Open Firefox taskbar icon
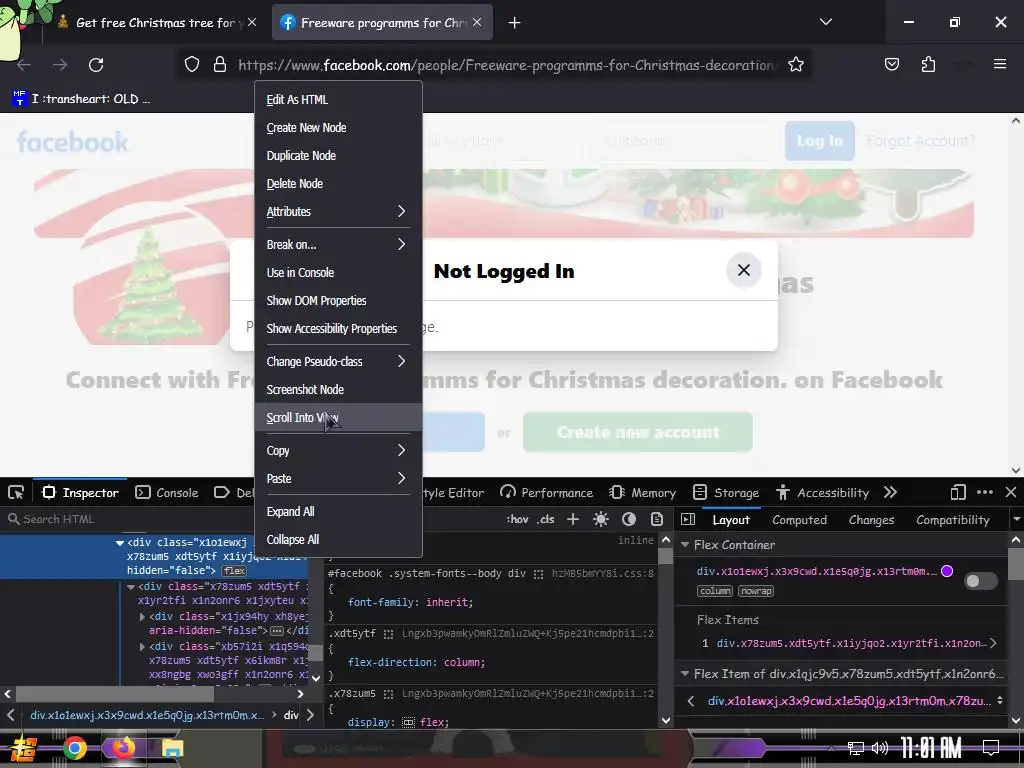The image size is (1024, 768). click(x=123, y=748)
